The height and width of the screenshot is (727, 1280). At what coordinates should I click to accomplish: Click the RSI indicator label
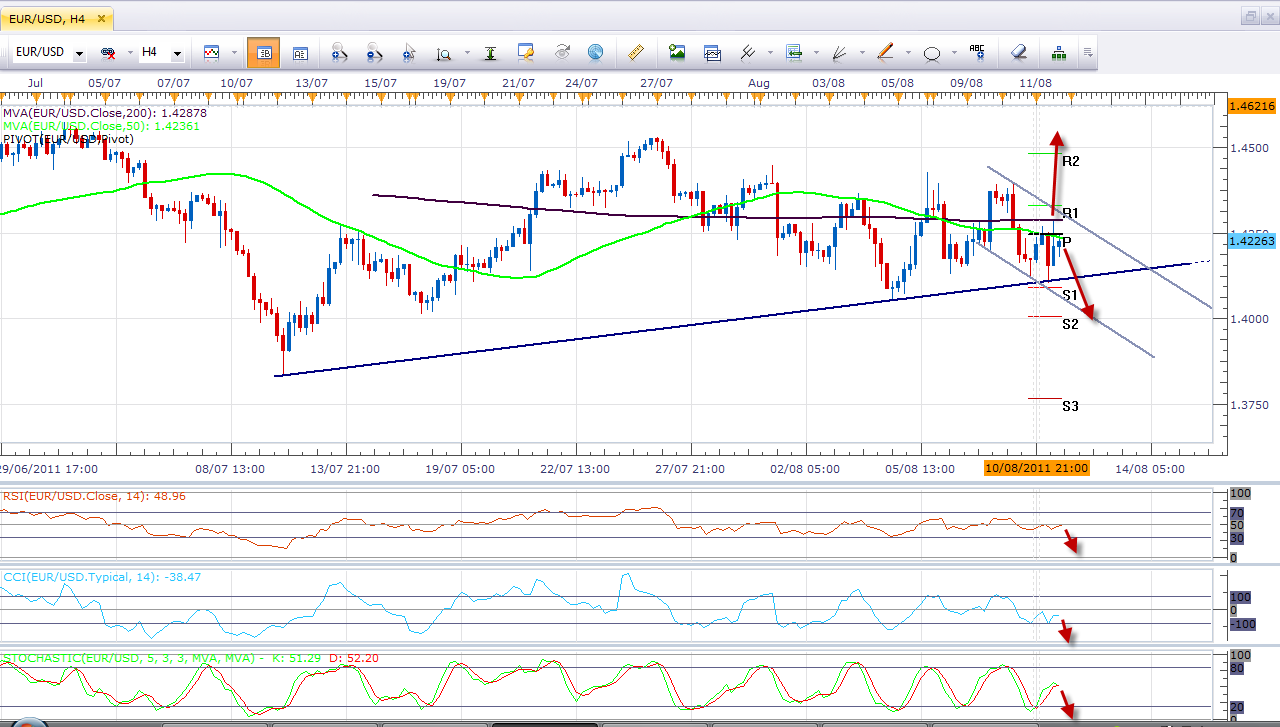(x=93, y=496)
